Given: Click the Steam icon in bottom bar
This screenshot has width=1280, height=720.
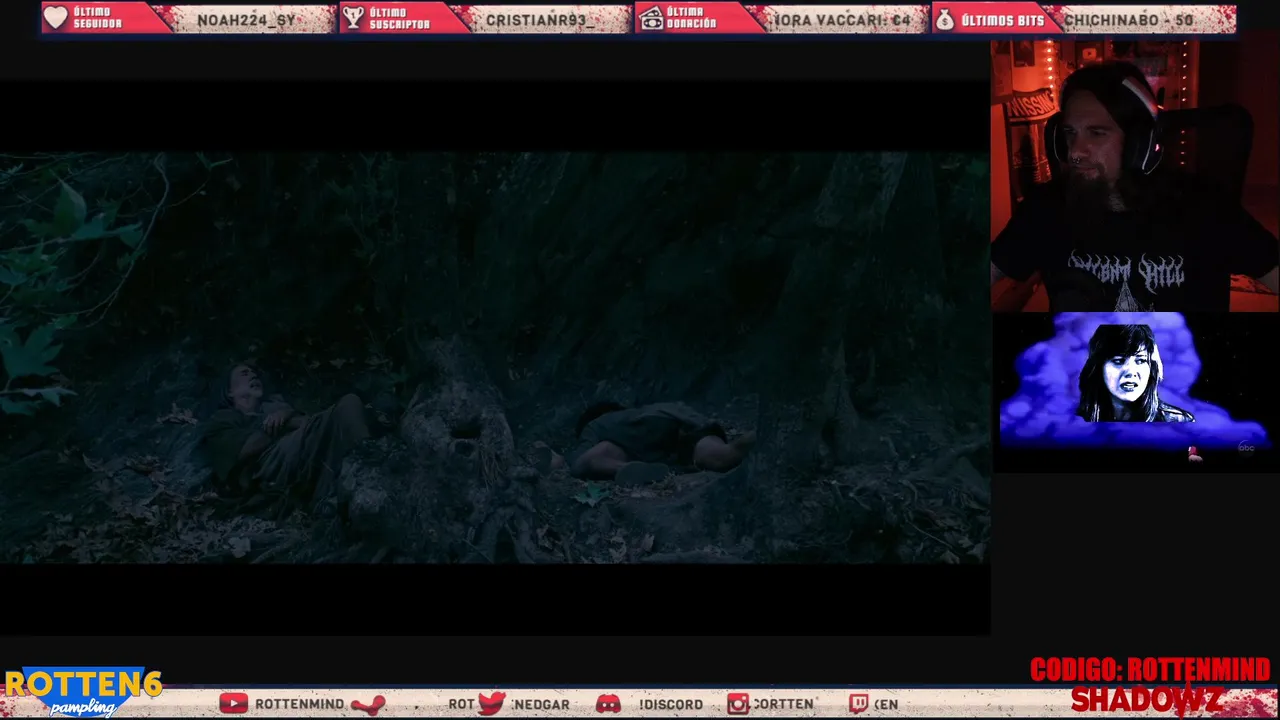Looking at the screenshot, I should point(368,704).
